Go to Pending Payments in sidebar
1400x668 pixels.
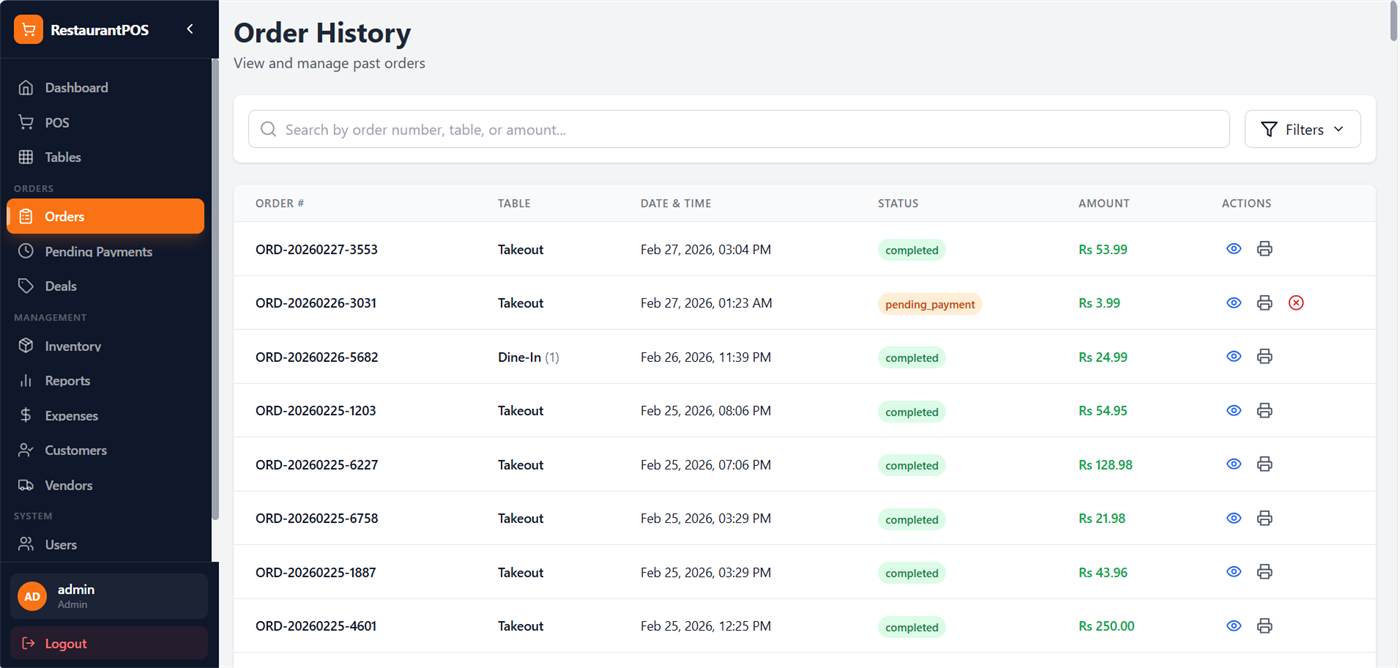click(x=98, y=252)
